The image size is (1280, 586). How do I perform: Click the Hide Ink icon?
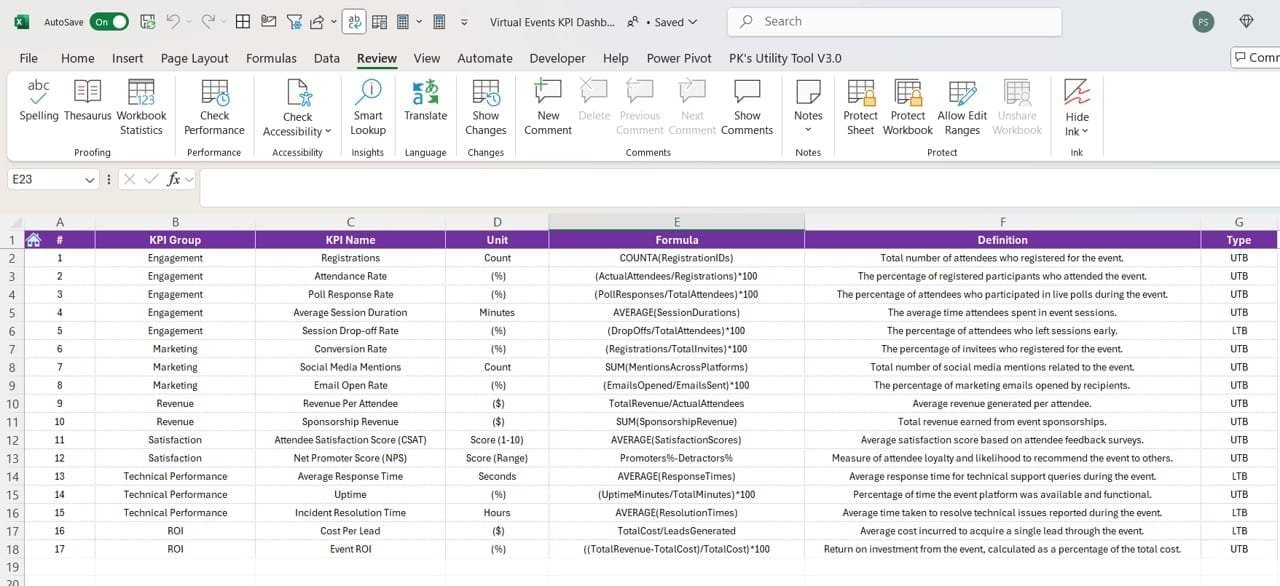coord(1077,92)
